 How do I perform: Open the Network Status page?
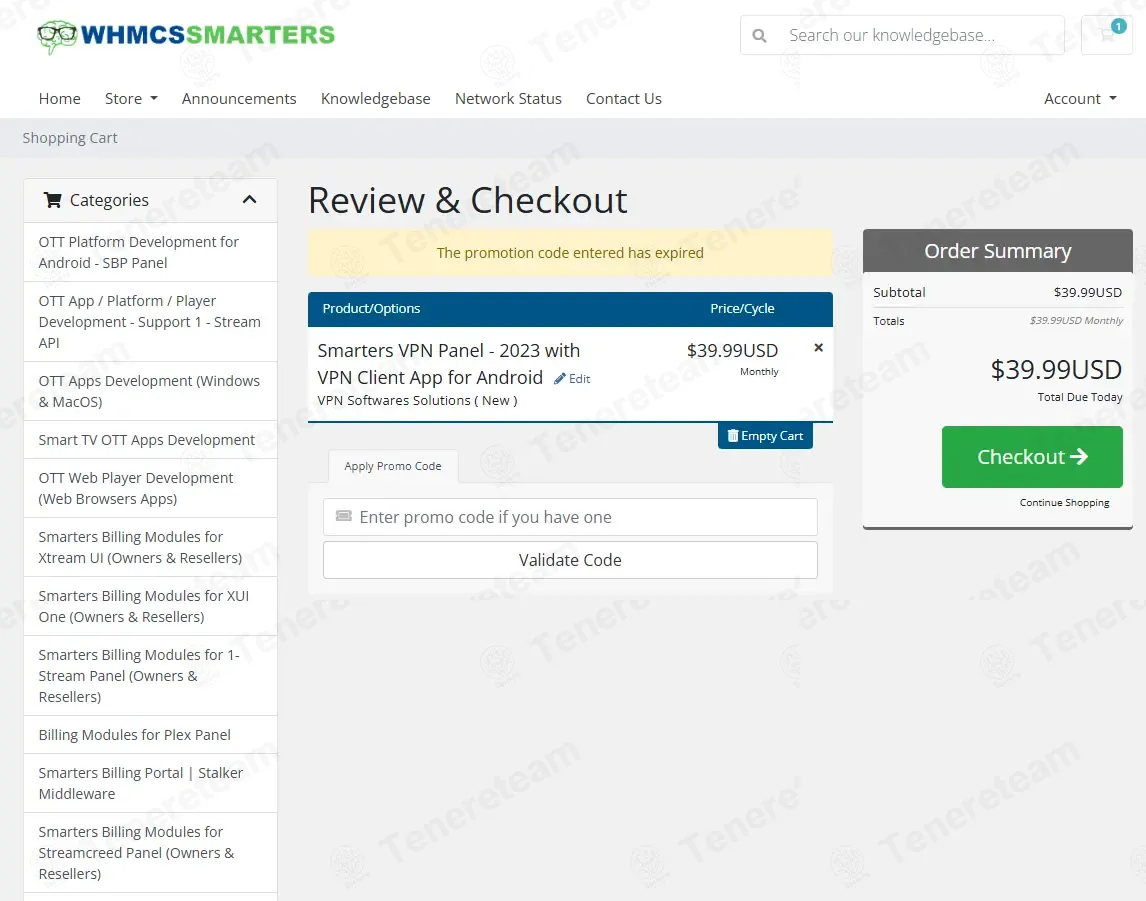click(508, 99)
